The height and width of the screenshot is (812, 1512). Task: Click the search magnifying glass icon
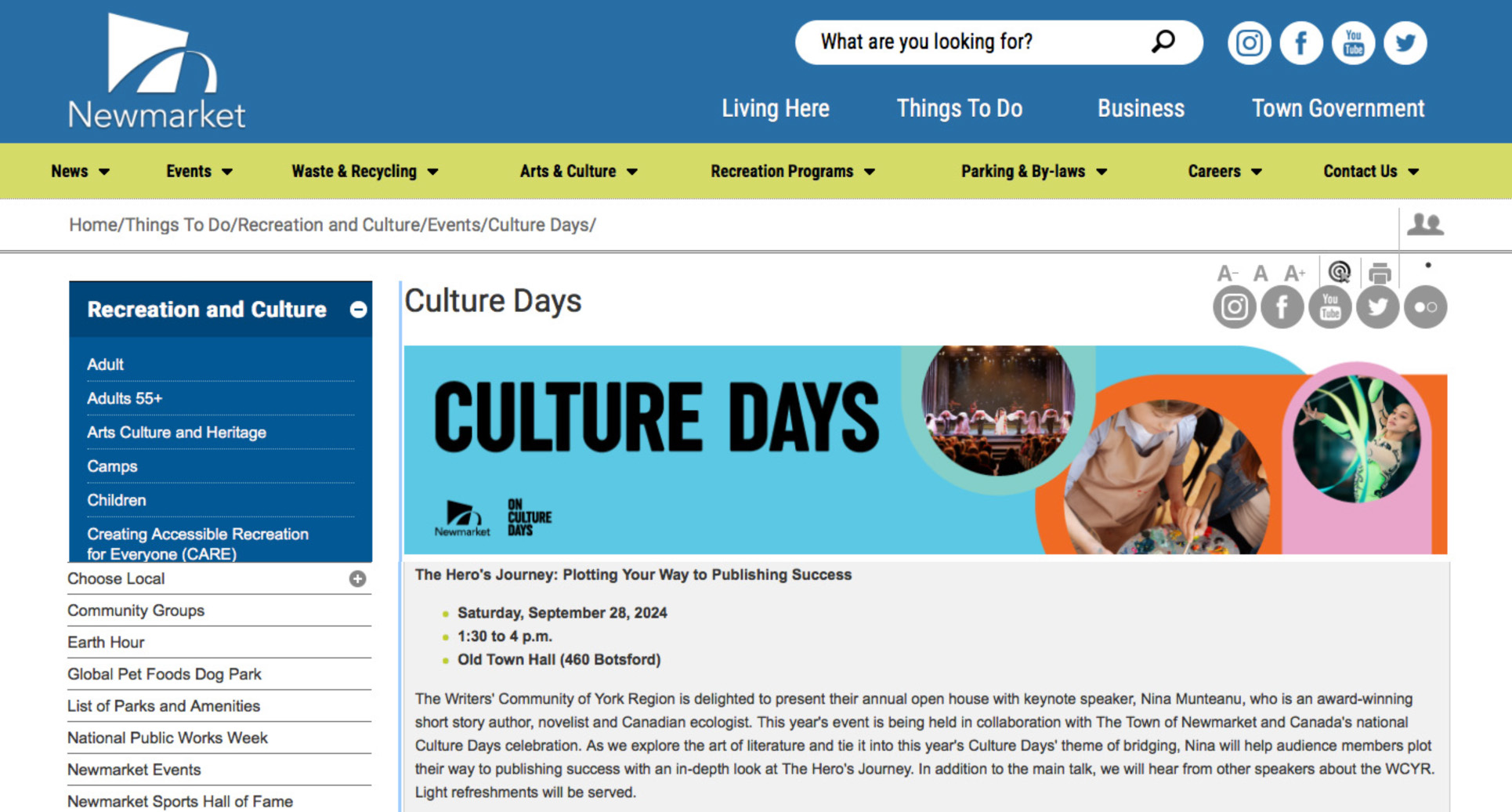point(1163,41)
